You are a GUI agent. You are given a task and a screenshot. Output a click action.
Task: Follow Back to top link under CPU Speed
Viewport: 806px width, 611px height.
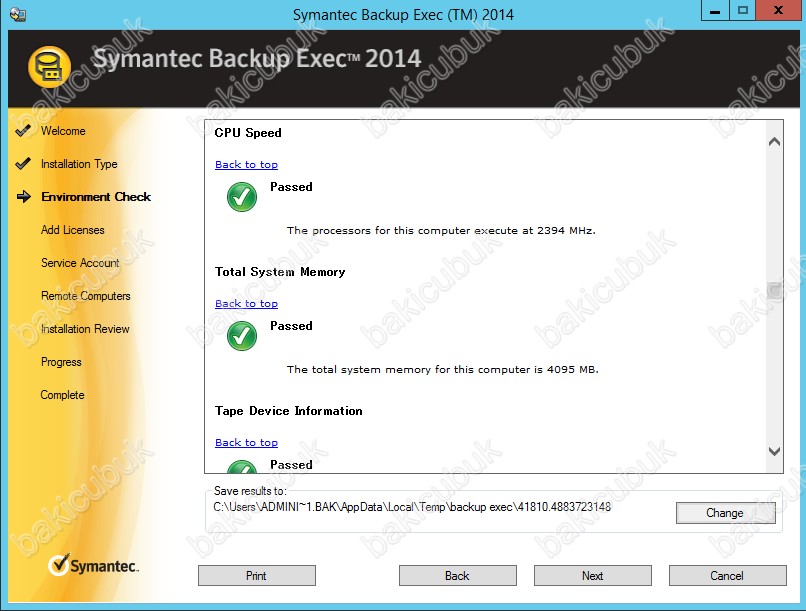pos(246,164)
